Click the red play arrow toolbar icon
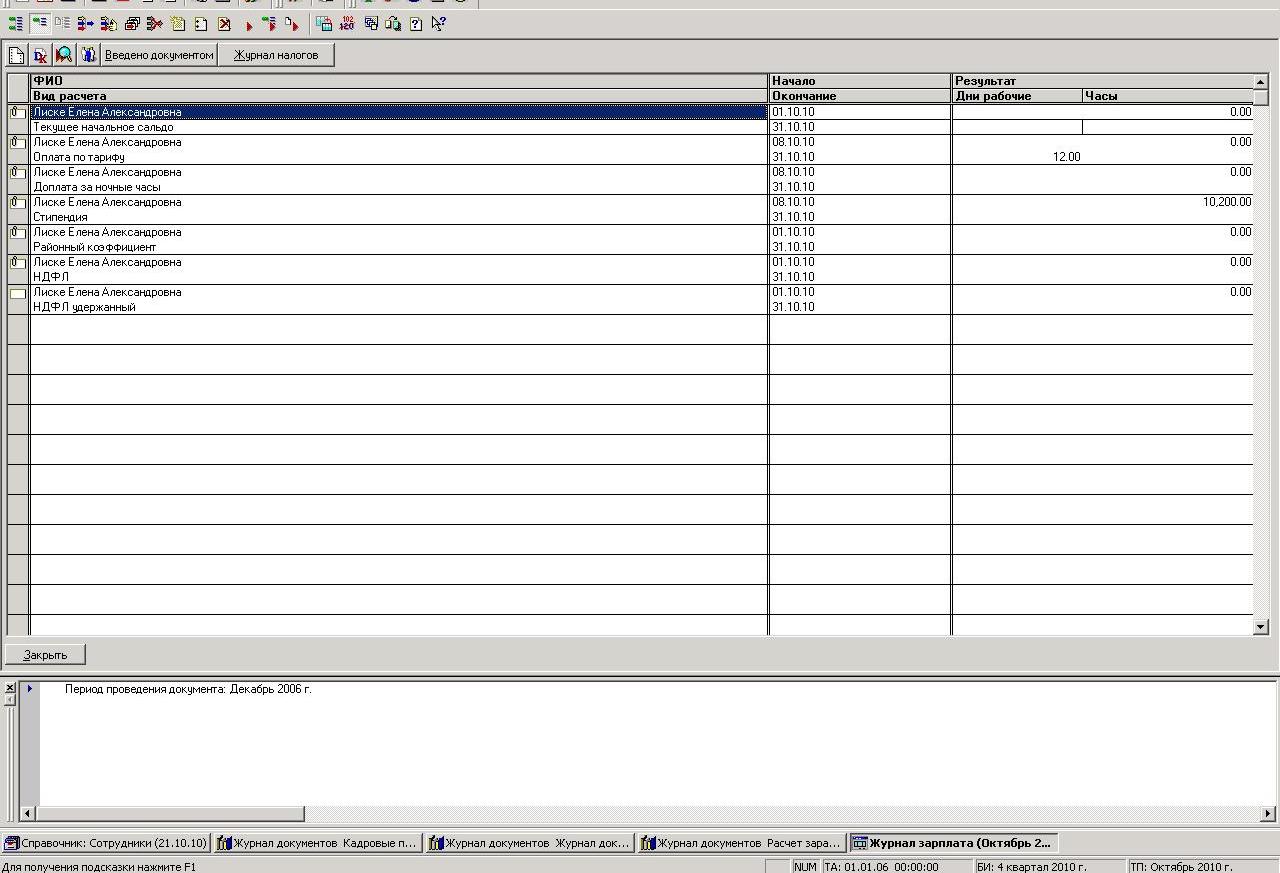Image resolution: width=1280 pixels, height=873 pixels. [x=249, y=24]
